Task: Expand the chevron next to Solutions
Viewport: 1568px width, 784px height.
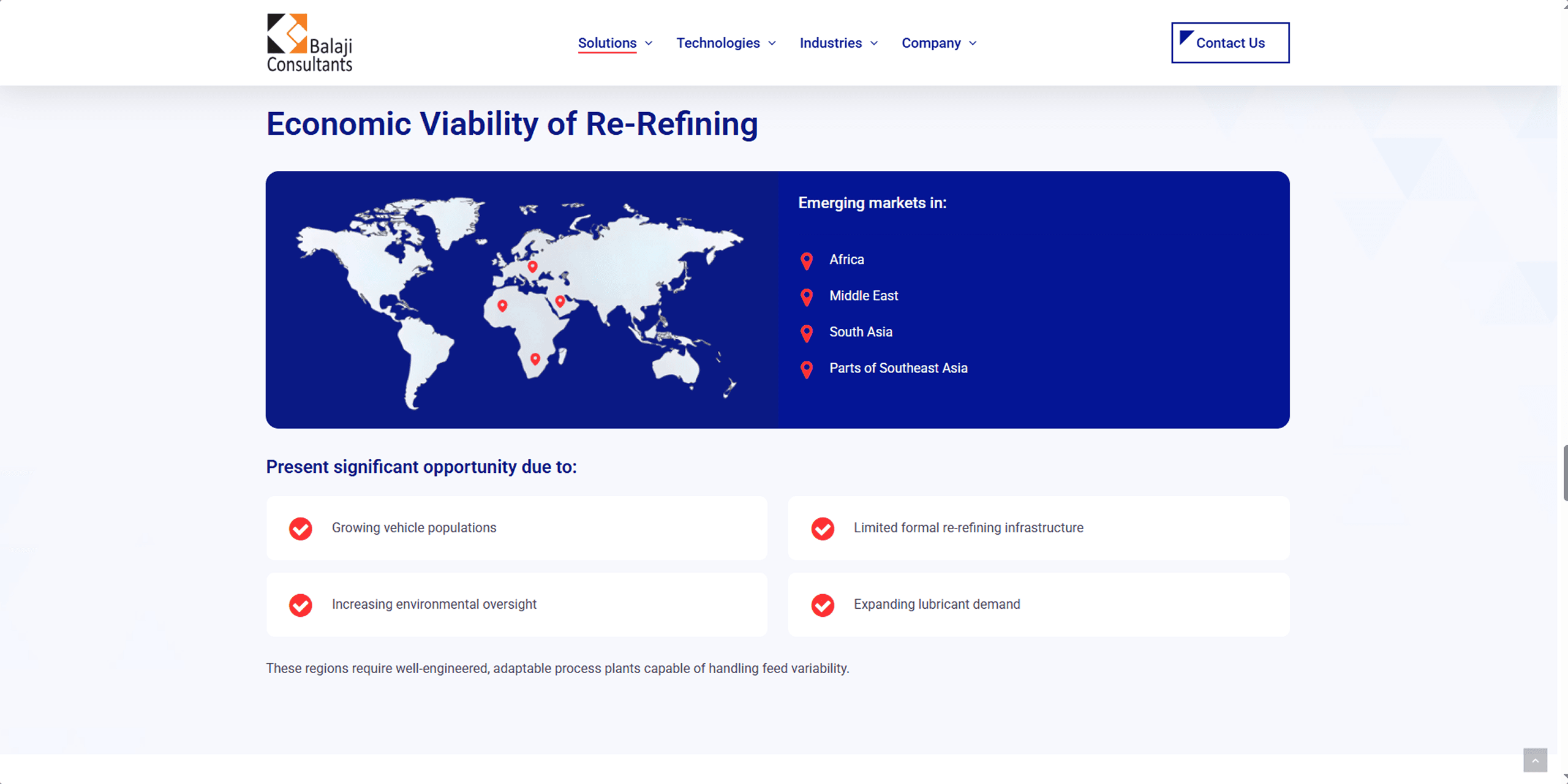Action: pyautogui.click(x=649, y=43)
